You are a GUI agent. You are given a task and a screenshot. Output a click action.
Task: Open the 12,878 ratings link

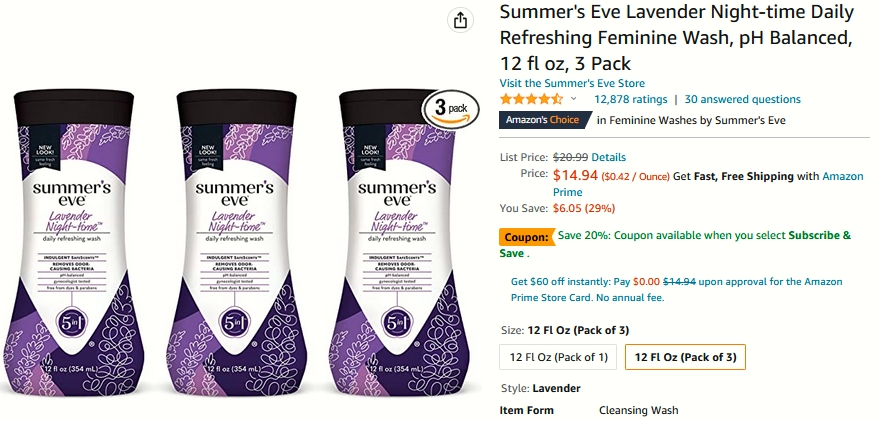click(x=631, y=99)
